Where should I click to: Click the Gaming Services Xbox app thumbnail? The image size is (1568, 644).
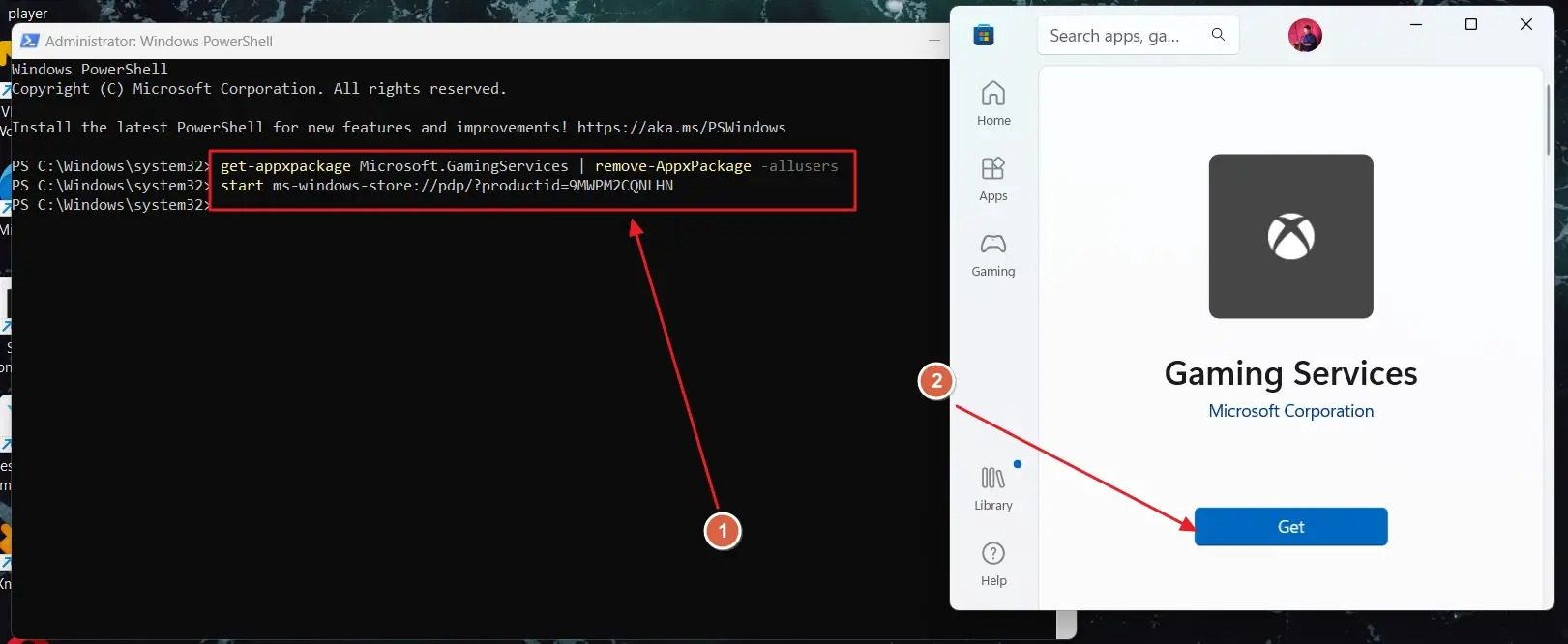[x=1290, y=236]
